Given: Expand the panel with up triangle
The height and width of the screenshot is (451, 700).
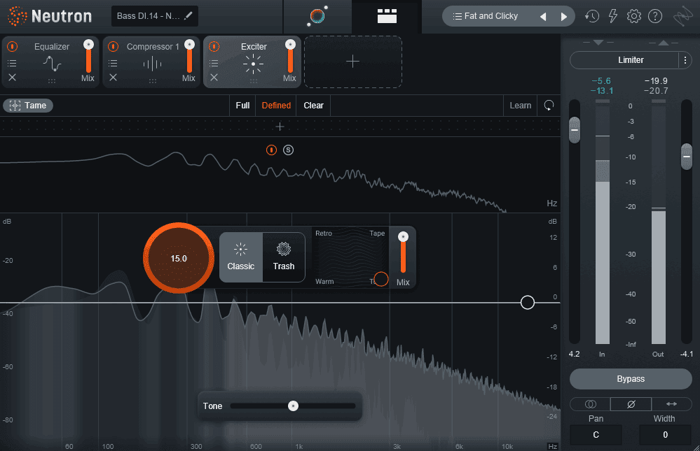Looking at the screenshot, I should 663,42.
